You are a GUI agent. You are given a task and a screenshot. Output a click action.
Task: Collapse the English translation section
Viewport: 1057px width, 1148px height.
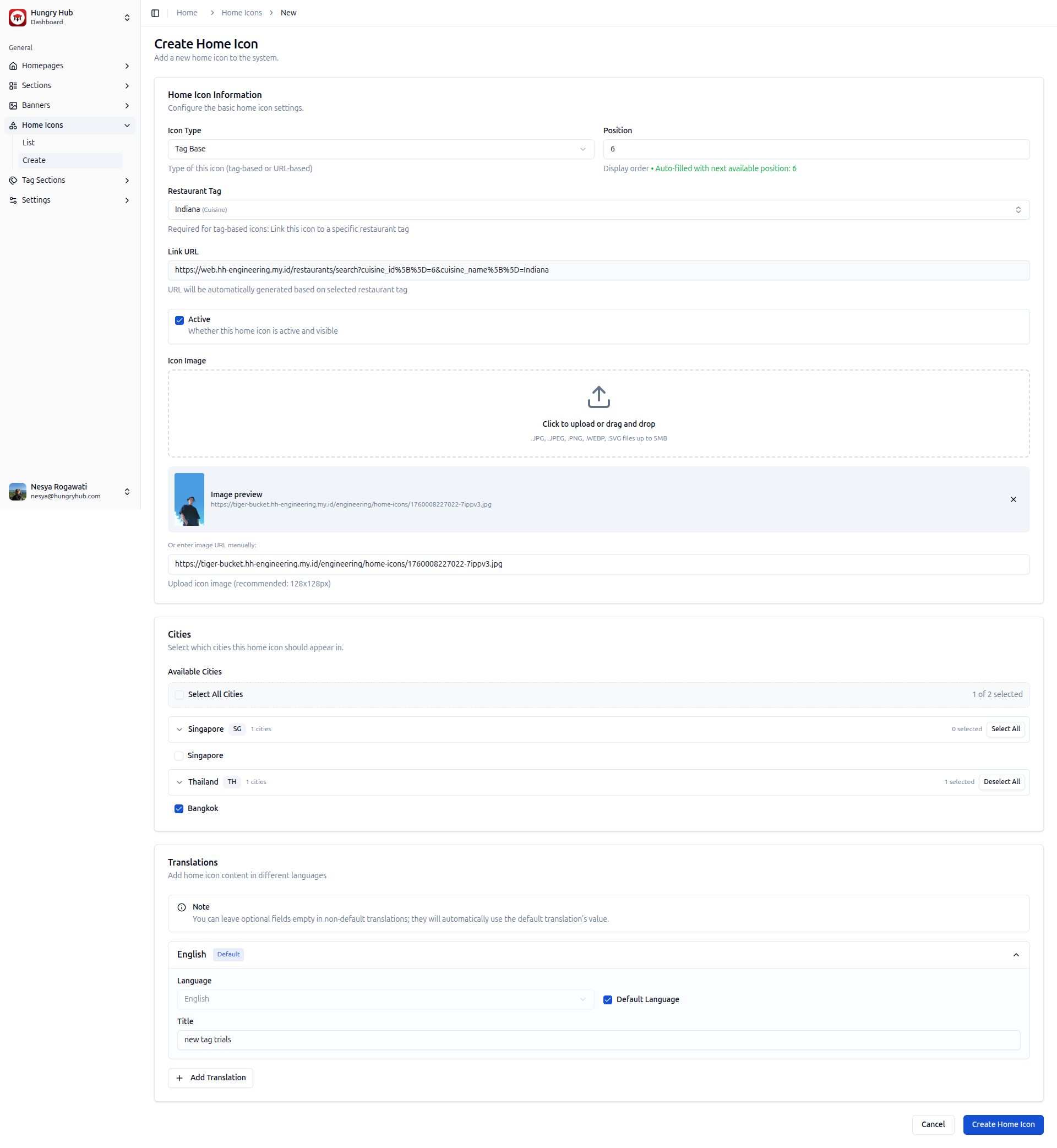[x=1015, y=955]
